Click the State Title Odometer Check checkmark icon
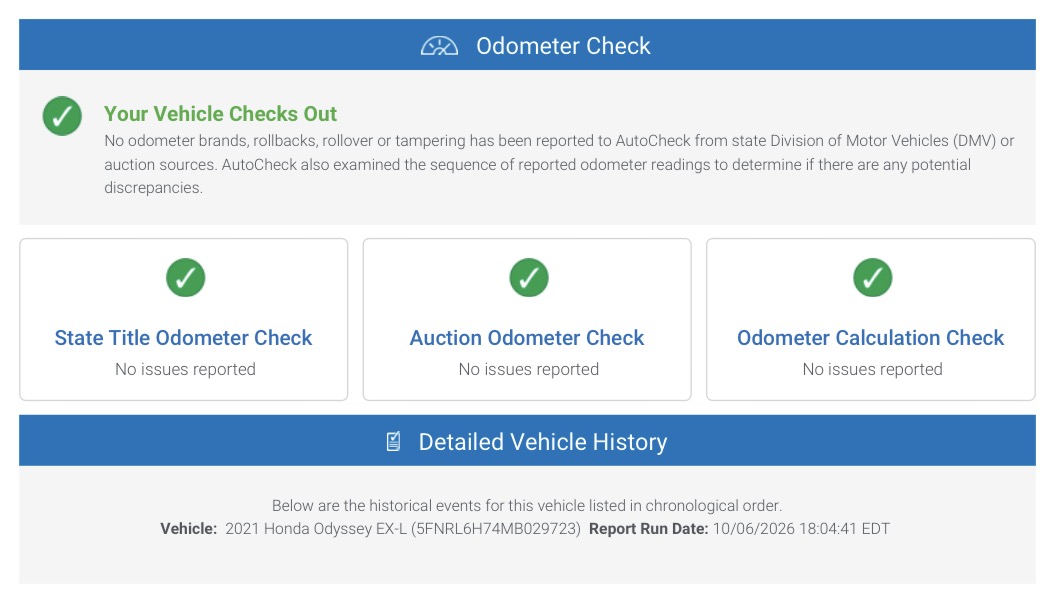Image resolution: width=1055 pixels, height=595 pixels. pos(186,277)
